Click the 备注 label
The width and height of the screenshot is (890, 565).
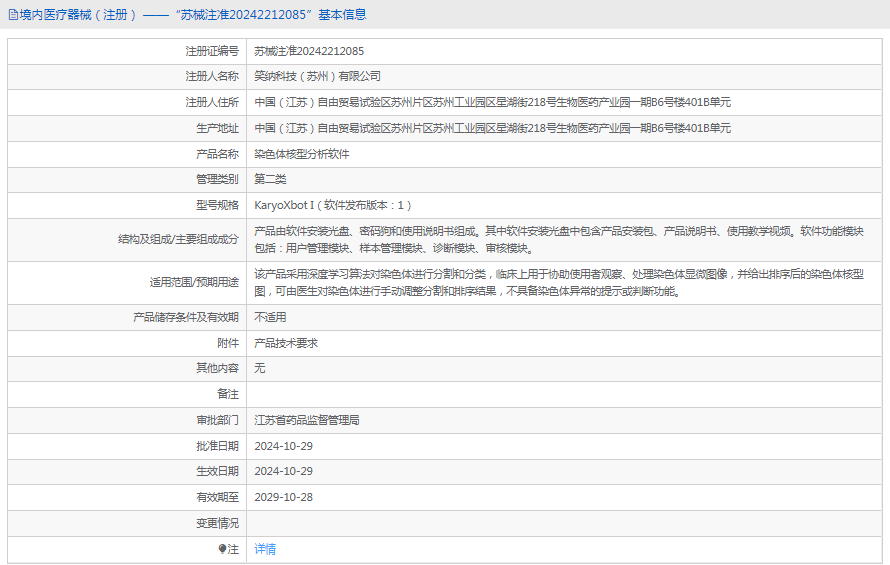click(228, 394)
